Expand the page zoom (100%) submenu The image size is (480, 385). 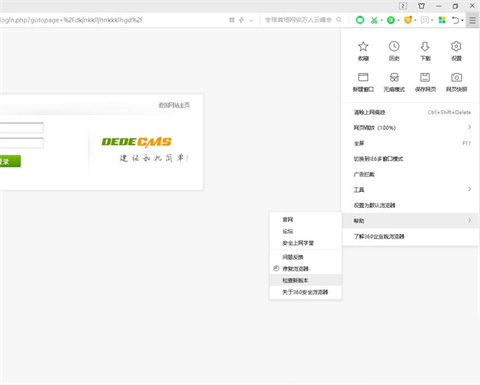pyautogui.click(x=469, y=127)
